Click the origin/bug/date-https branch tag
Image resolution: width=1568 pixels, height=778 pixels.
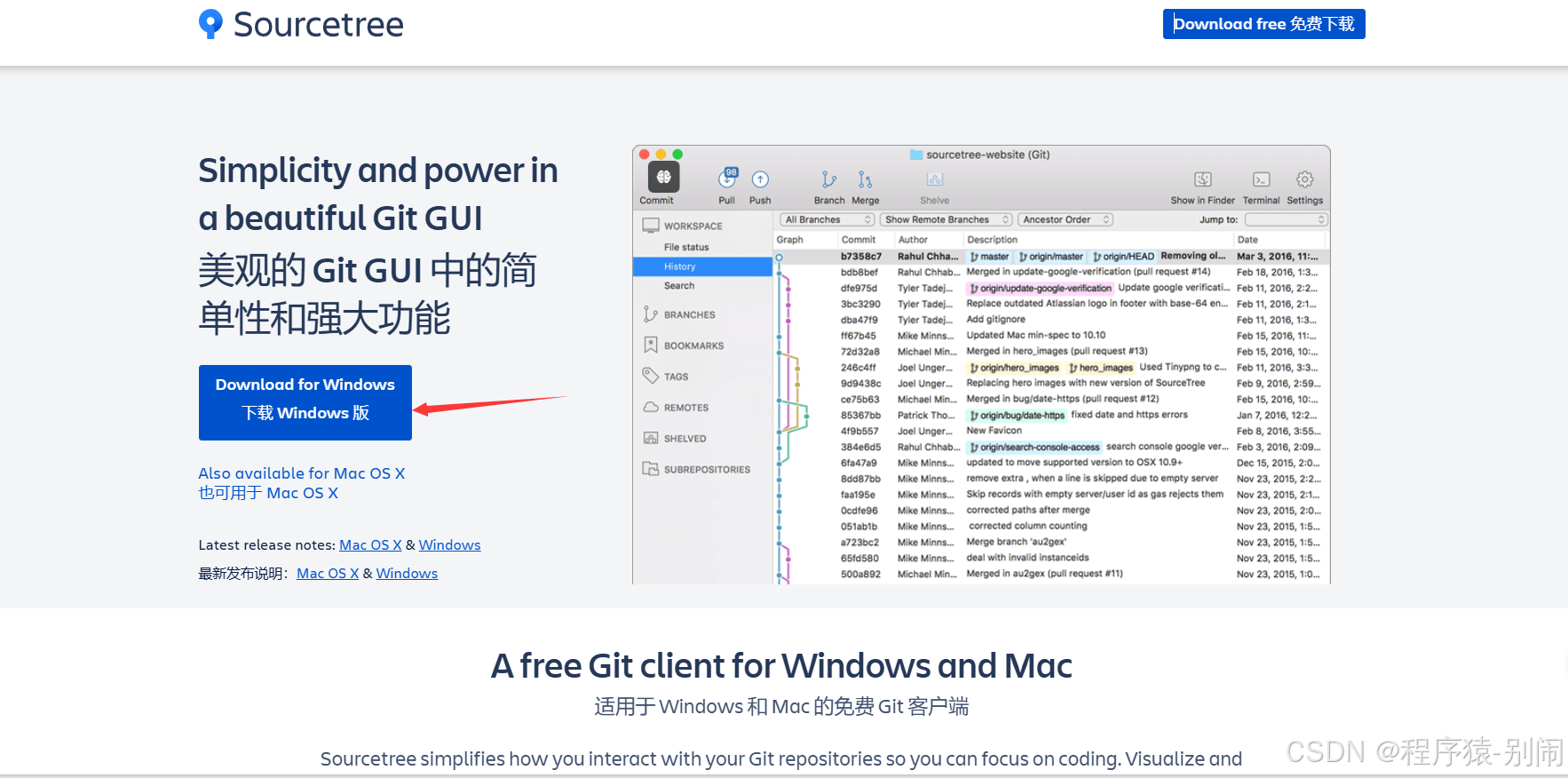(x=1018, y=416)
